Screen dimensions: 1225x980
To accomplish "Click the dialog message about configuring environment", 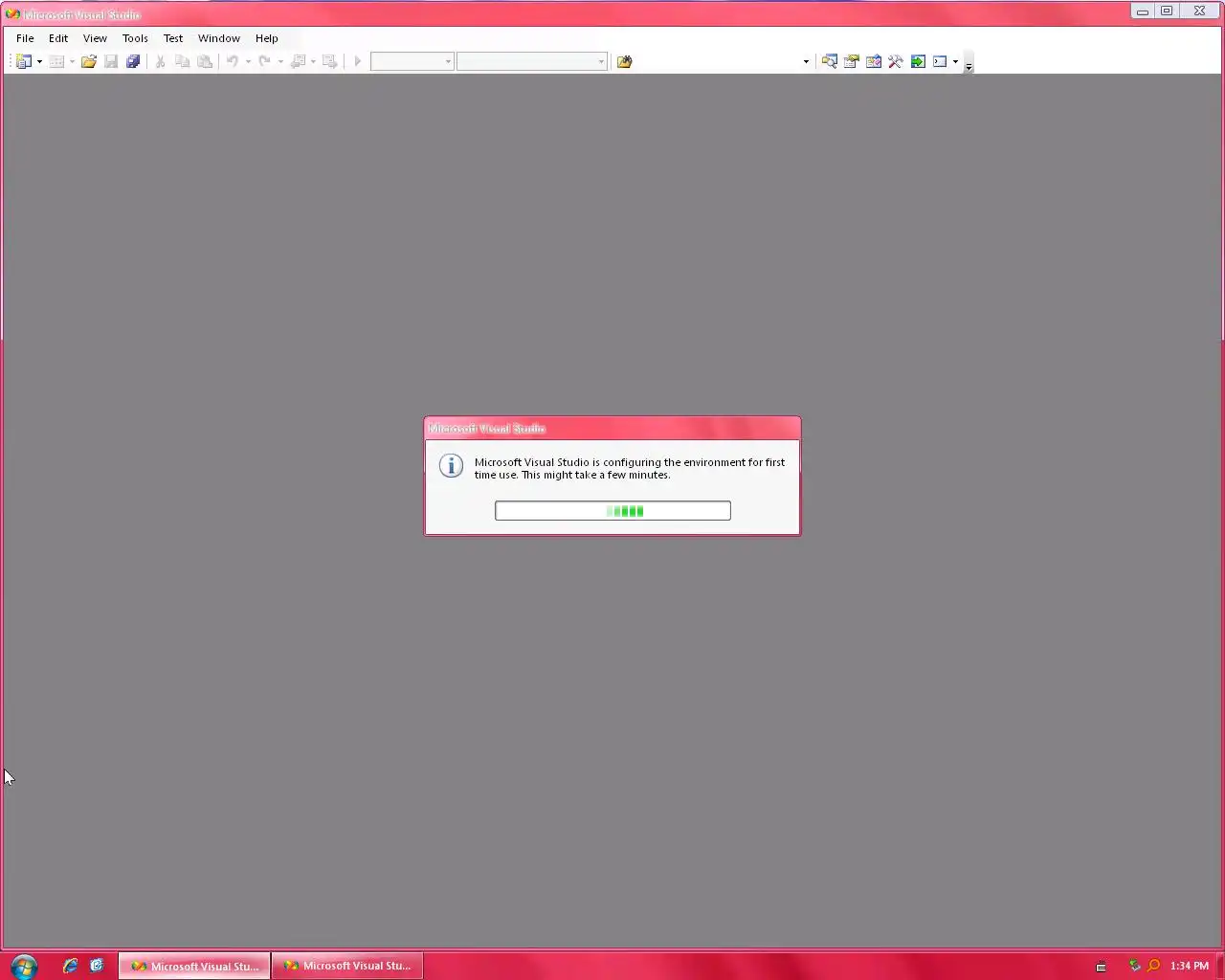I will 630,468.
